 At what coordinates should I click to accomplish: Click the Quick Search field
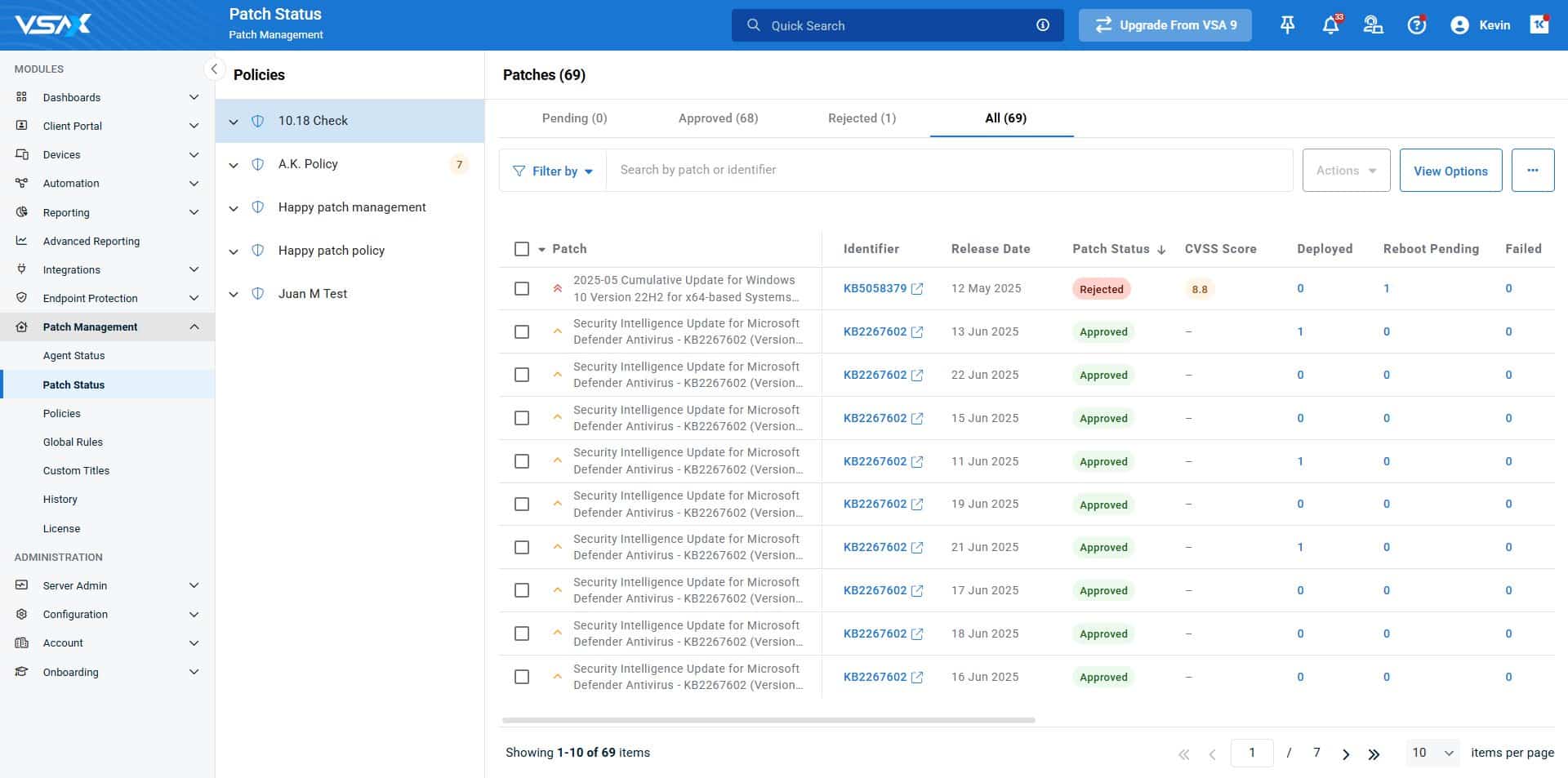(x=898, y=25)
